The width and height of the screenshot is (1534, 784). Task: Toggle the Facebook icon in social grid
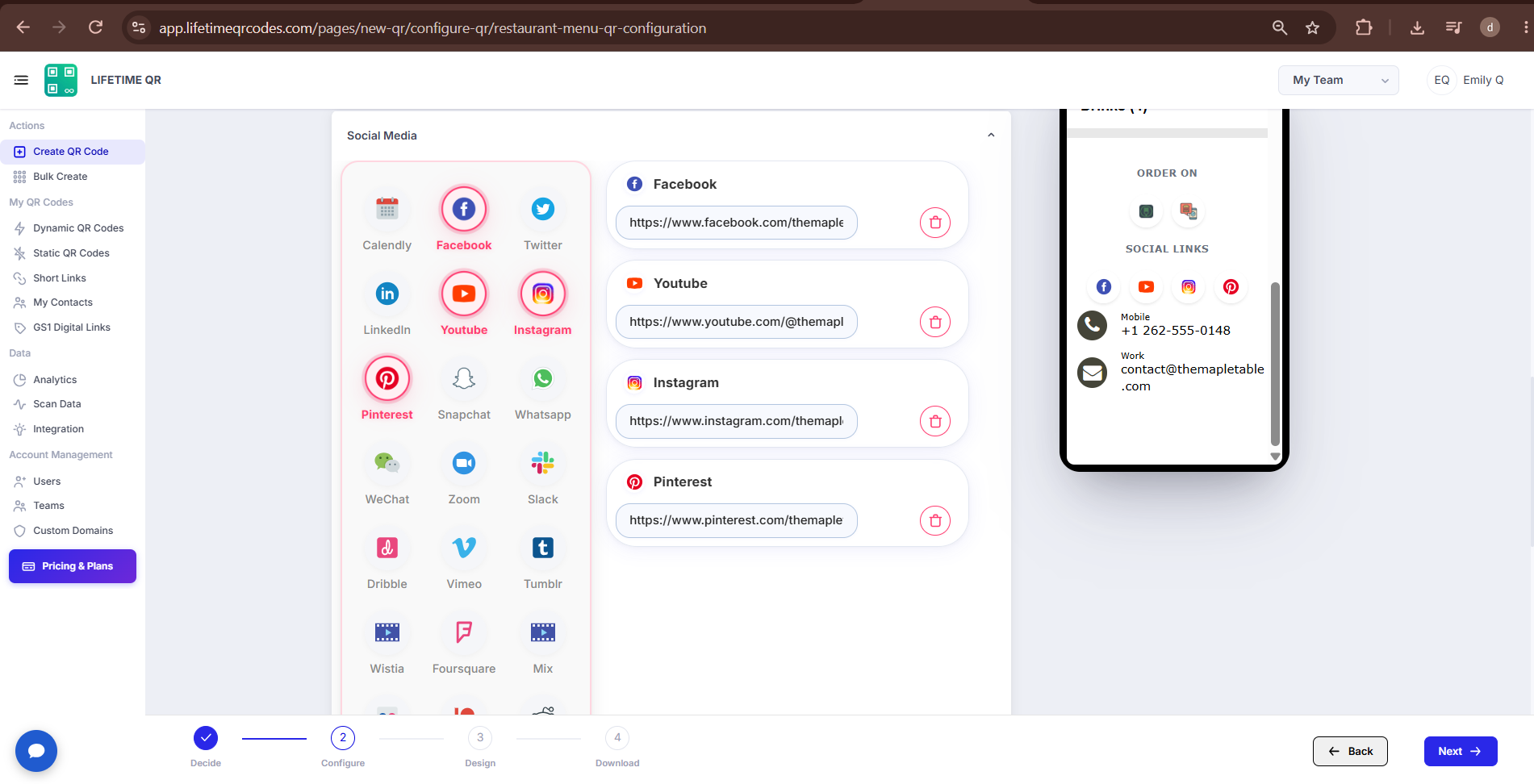(464, 210)
